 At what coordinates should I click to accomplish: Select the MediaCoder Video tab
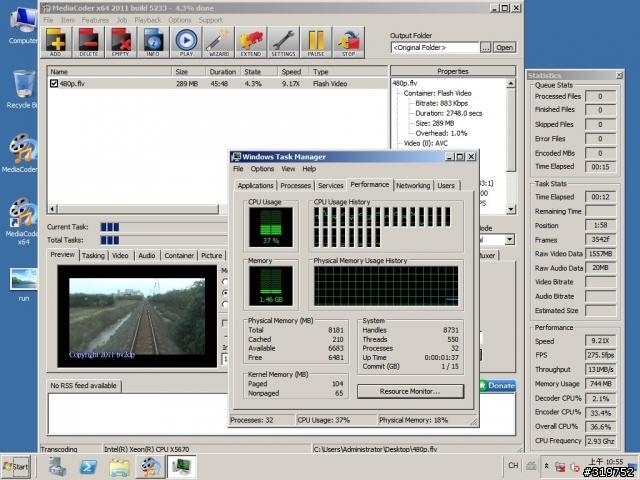(120, 256)
